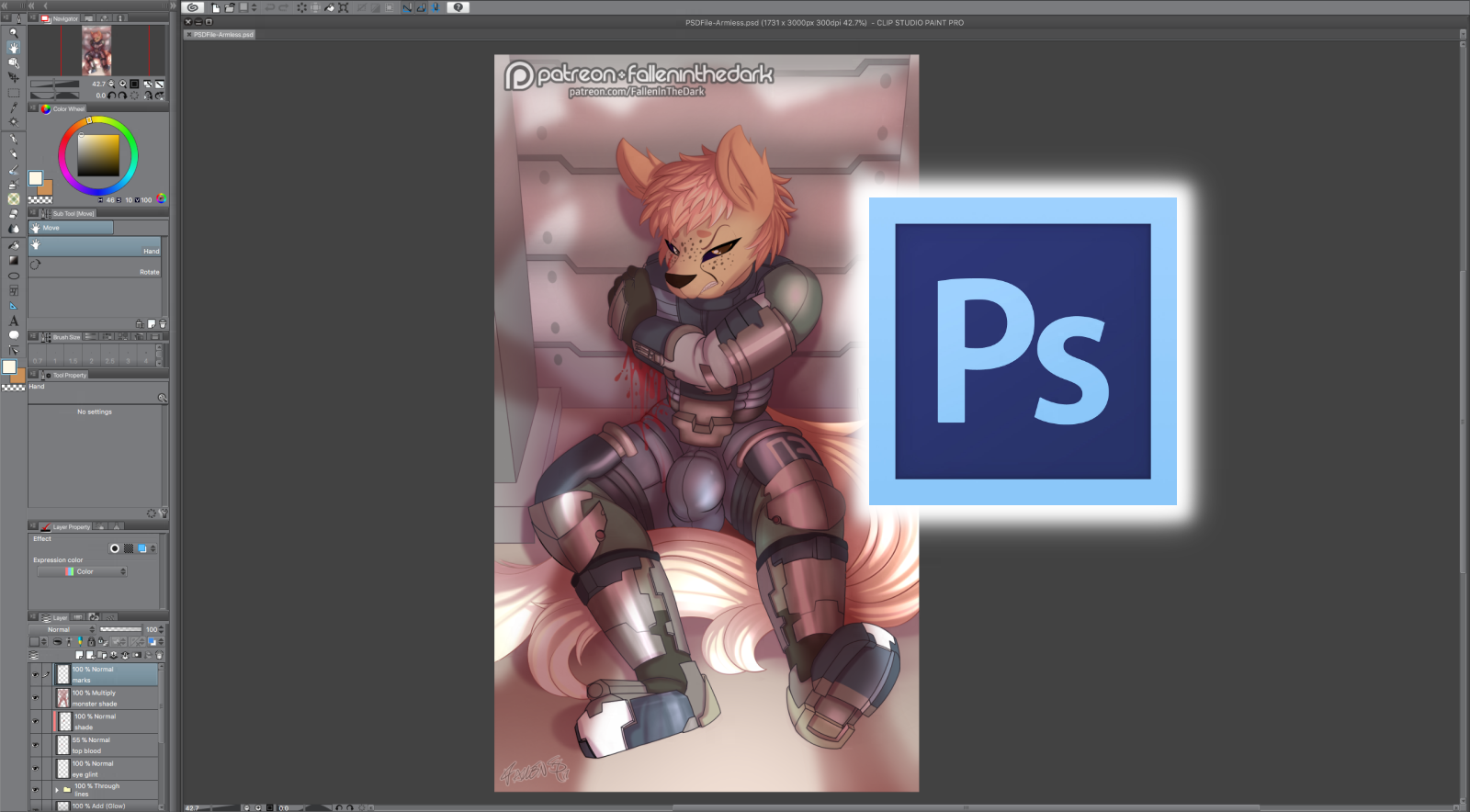Click the Fill bucket command bar icon

329,7
